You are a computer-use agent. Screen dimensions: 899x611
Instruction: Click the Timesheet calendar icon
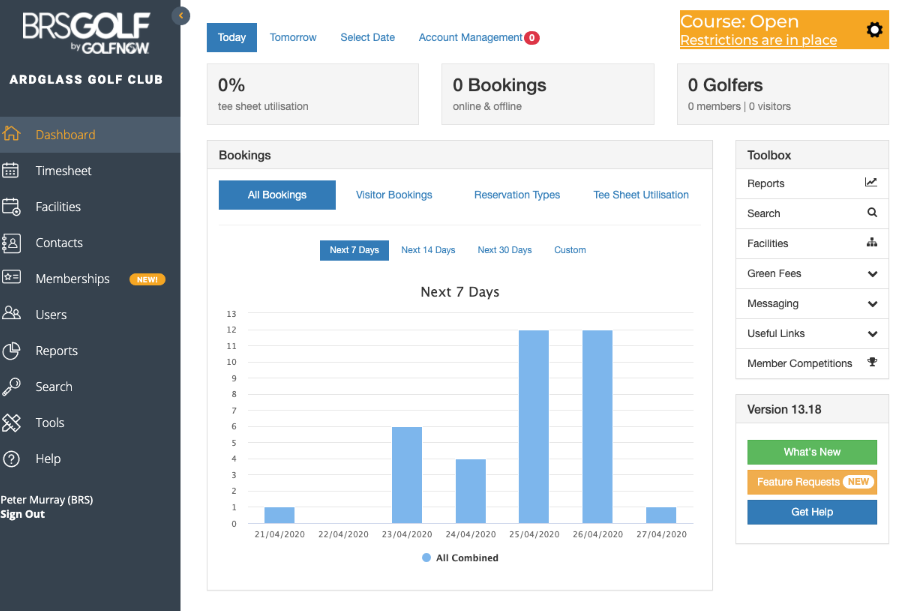(11, 170)
